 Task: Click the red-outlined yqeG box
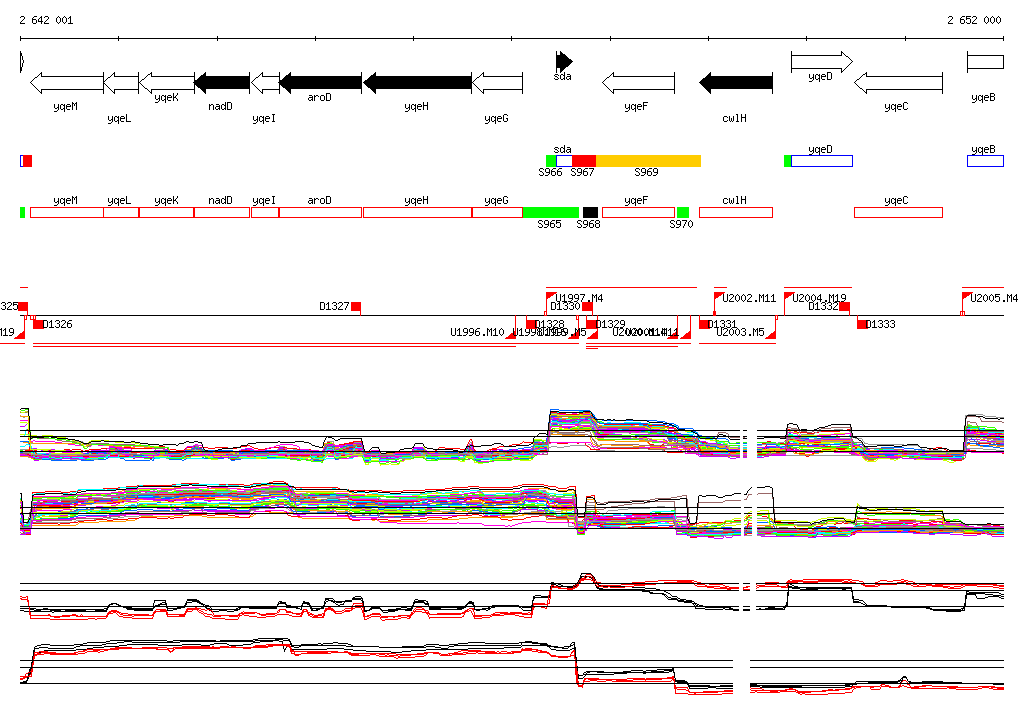click(x=498, y=212)
